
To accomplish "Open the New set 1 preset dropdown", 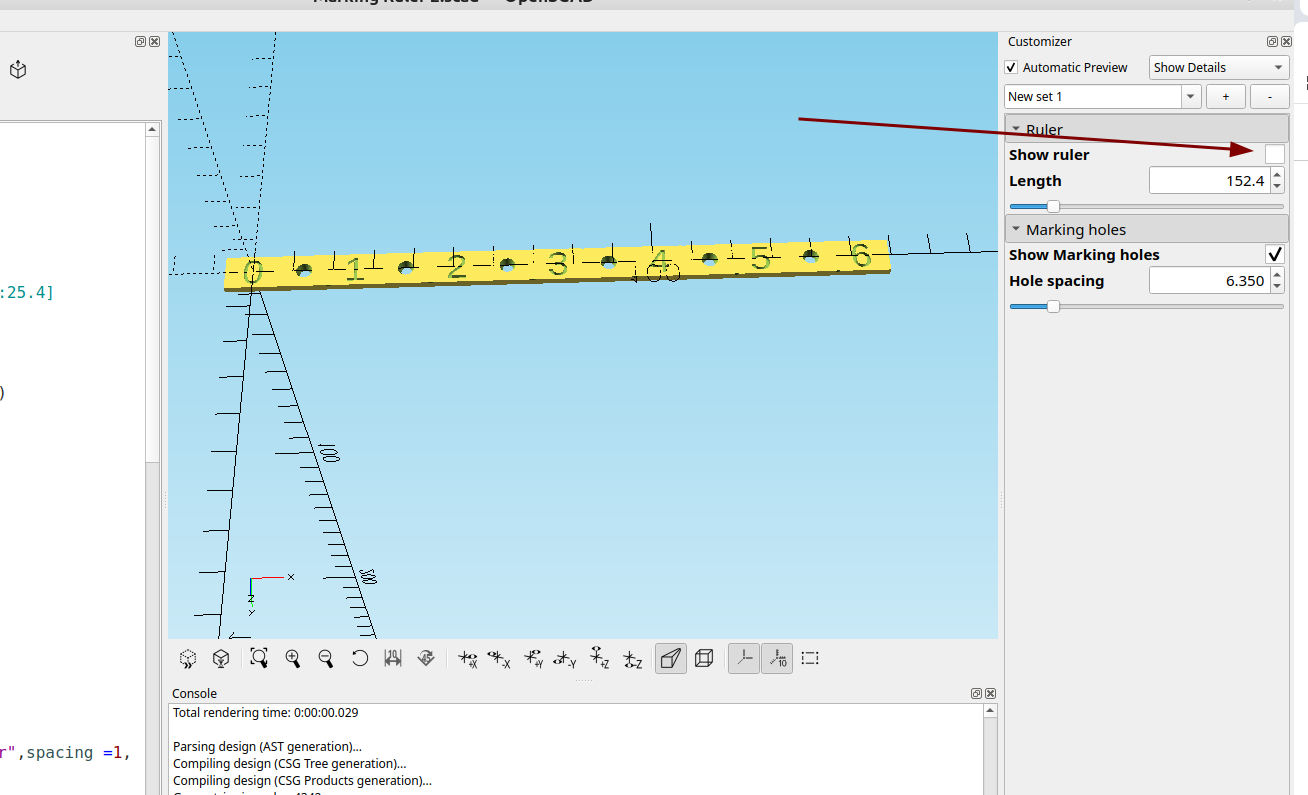I will (1190, 96).
